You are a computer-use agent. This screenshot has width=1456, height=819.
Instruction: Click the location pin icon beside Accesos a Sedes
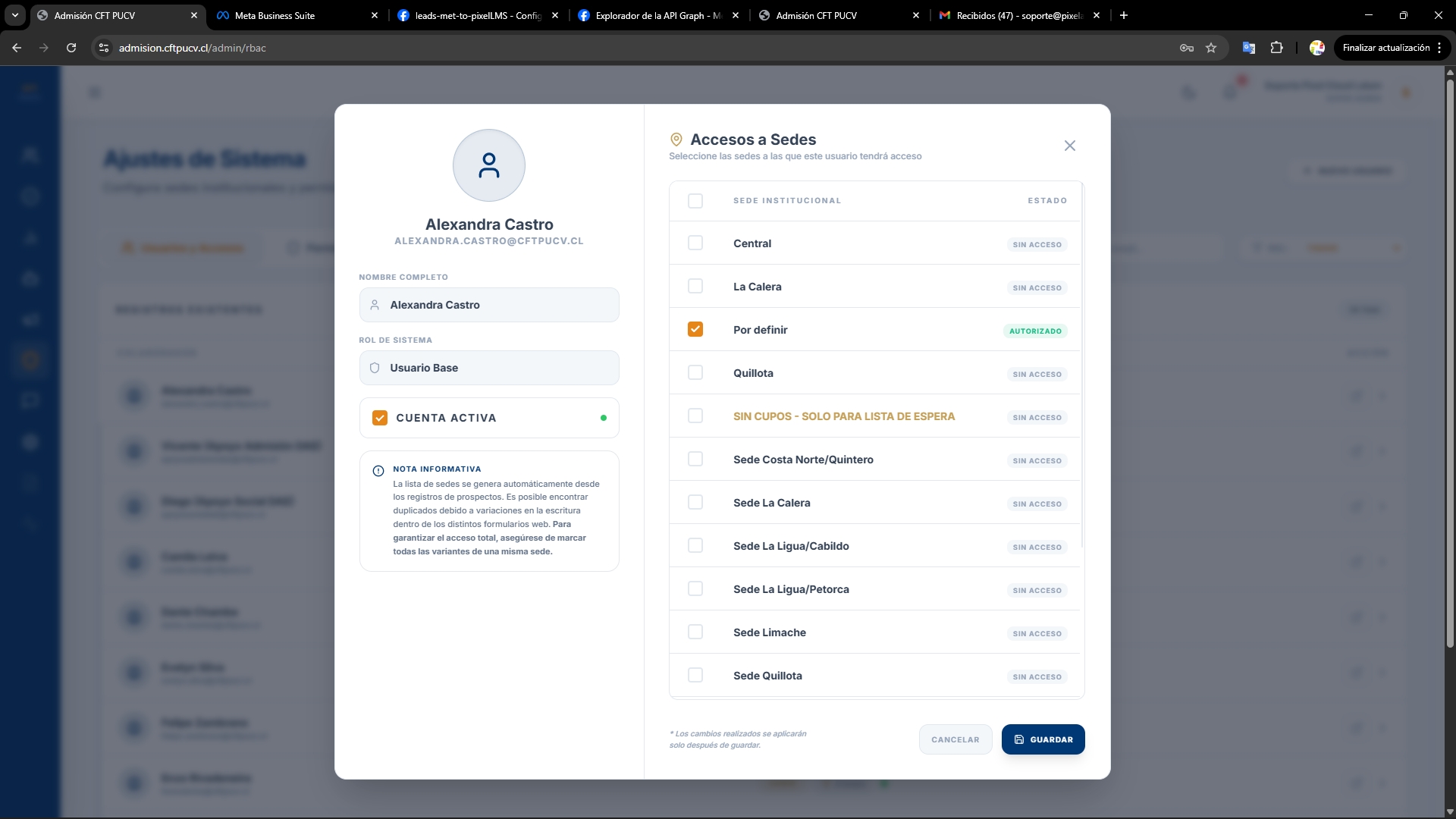(676, 140)
